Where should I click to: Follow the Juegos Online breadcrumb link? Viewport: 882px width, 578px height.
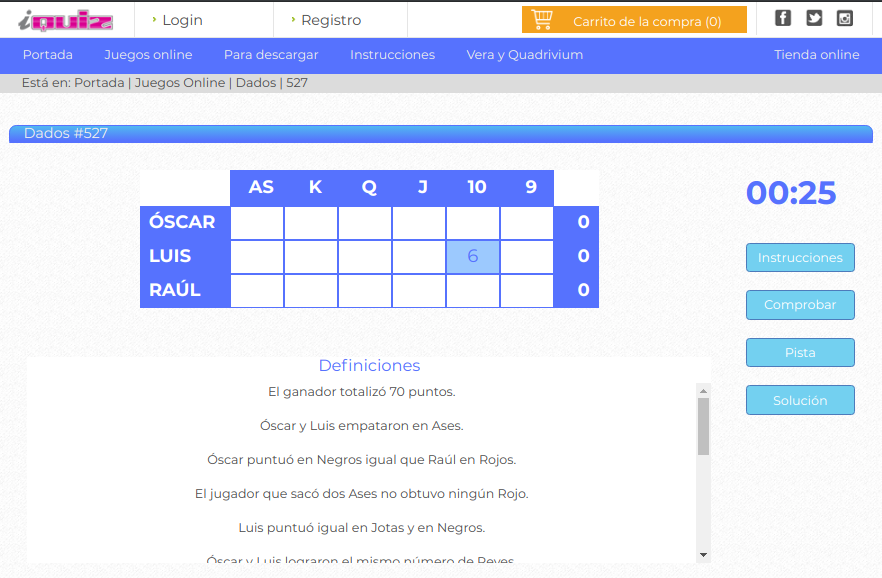pos(180,83)
